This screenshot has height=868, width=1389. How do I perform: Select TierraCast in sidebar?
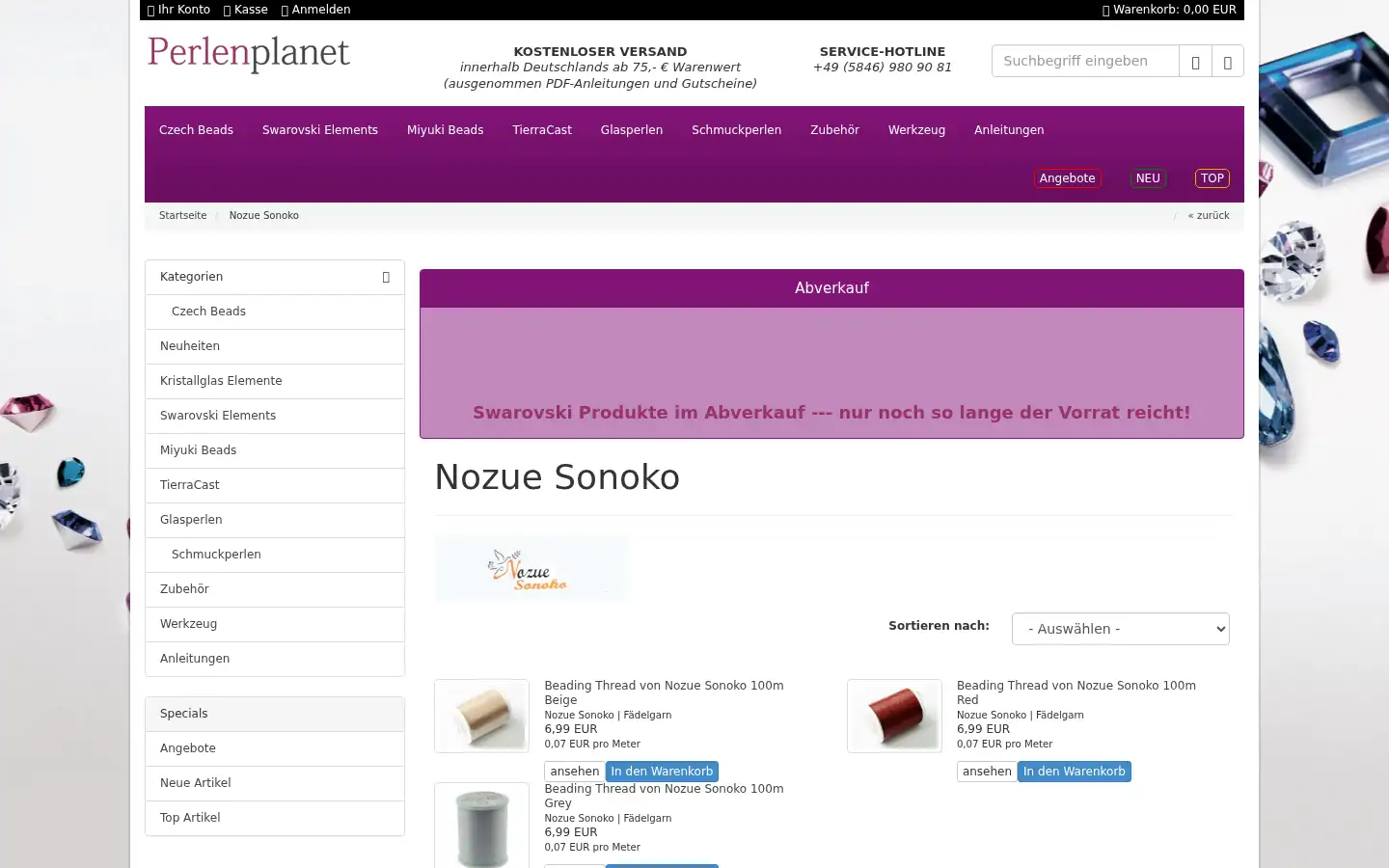tap(275, 485)
